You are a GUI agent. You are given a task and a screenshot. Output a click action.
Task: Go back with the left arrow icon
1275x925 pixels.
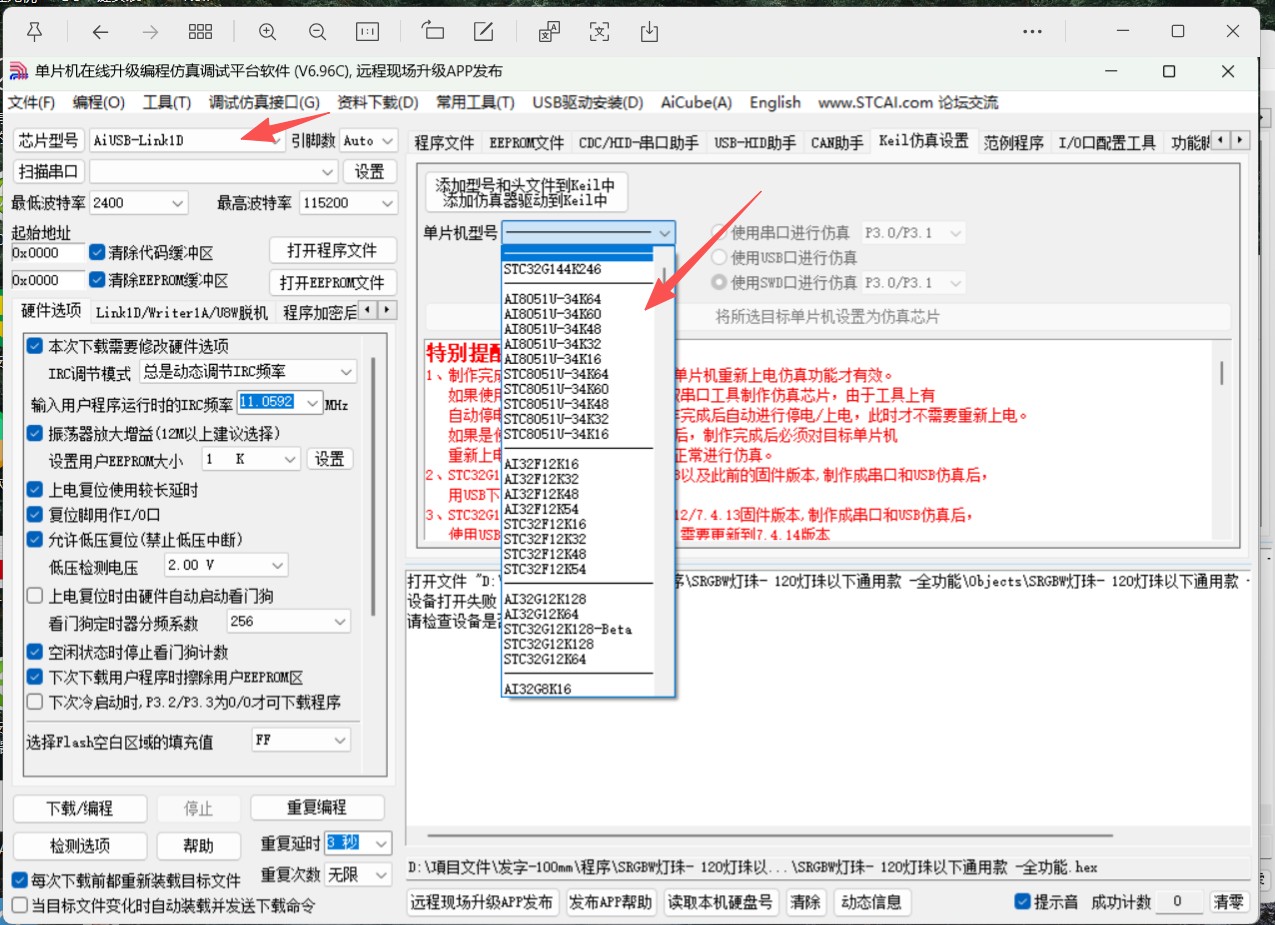coord(100,32)
